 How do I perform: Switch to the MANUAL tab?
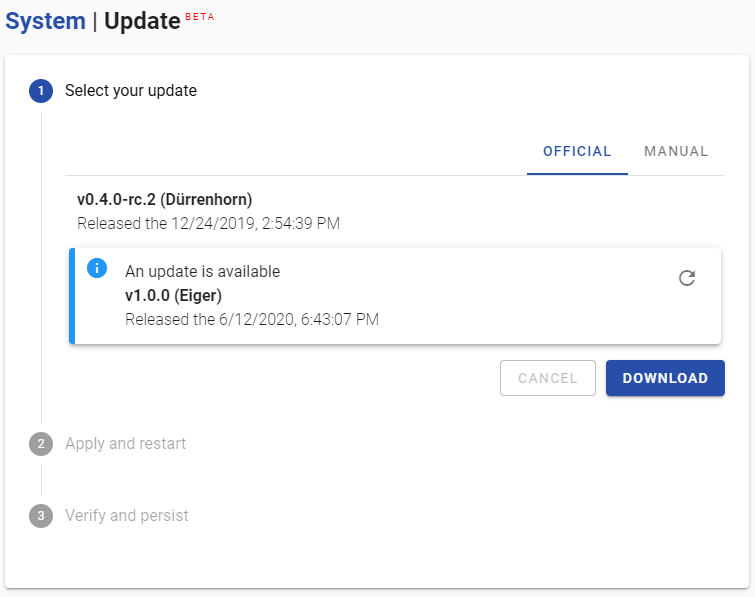(676, 152)
